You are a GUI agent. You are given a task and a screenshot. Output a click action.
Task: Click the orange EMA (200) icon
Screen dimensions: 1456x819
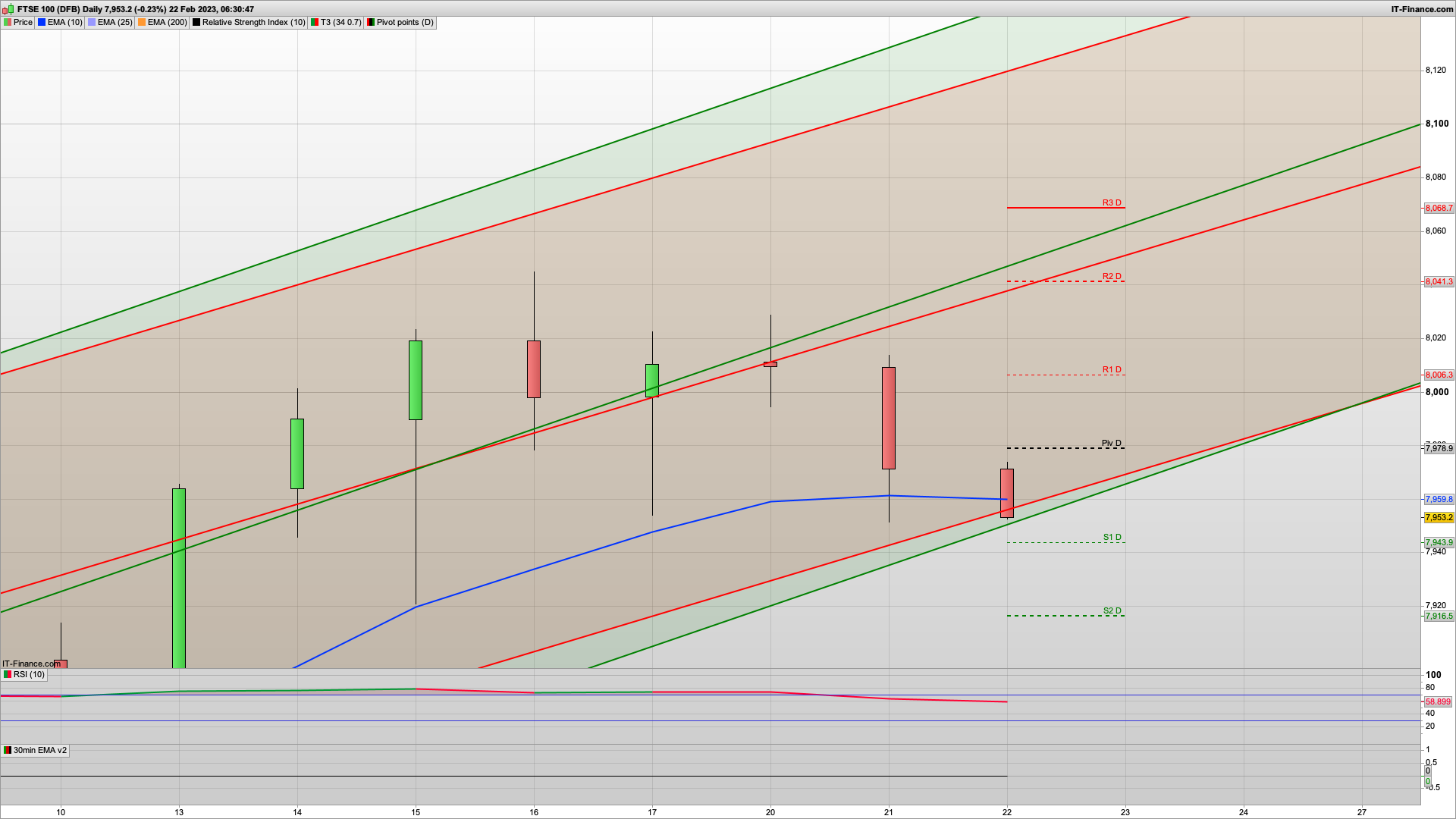[x=142, y=23]
